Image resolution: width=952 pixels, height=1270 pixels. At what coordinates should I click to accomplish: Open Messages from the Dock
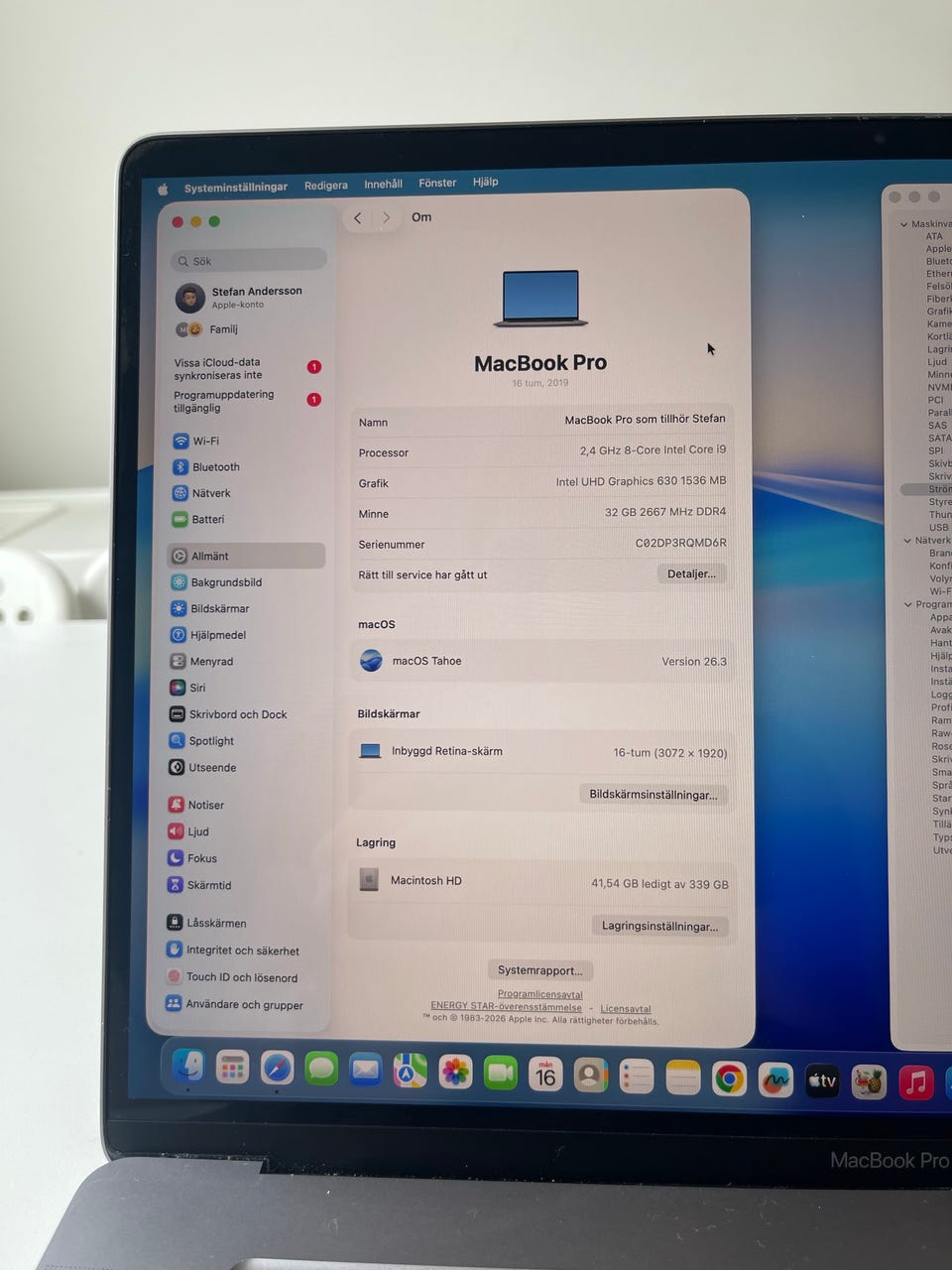pos(321,1070)
